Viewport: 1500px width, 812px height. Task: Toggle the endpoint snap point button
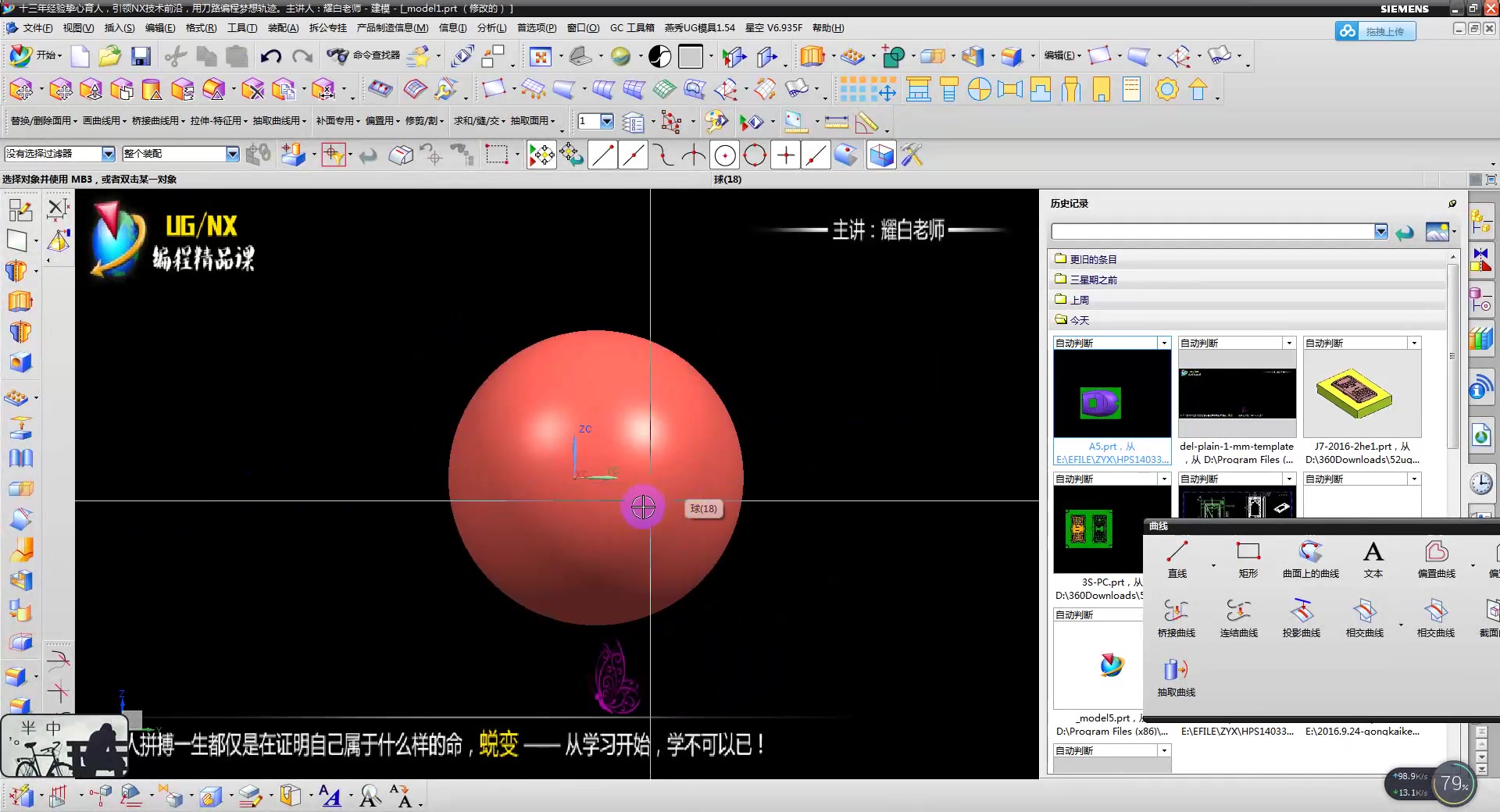point(602,155)
